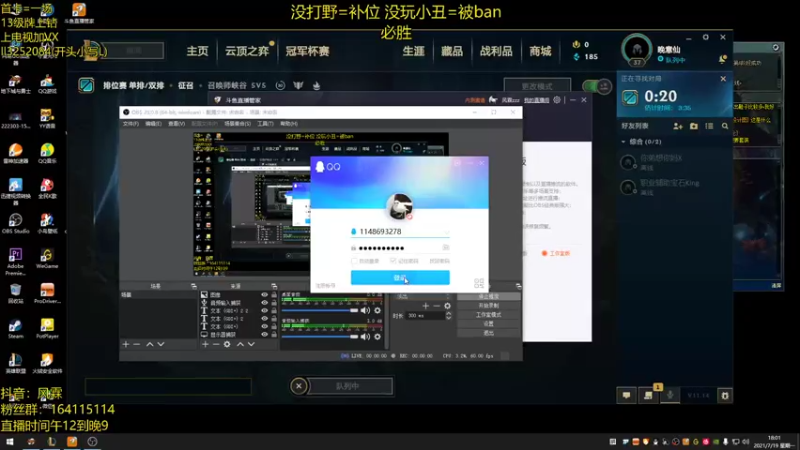
Task: Click the Steam desktop shortcut
Action: tap(15, 329)
